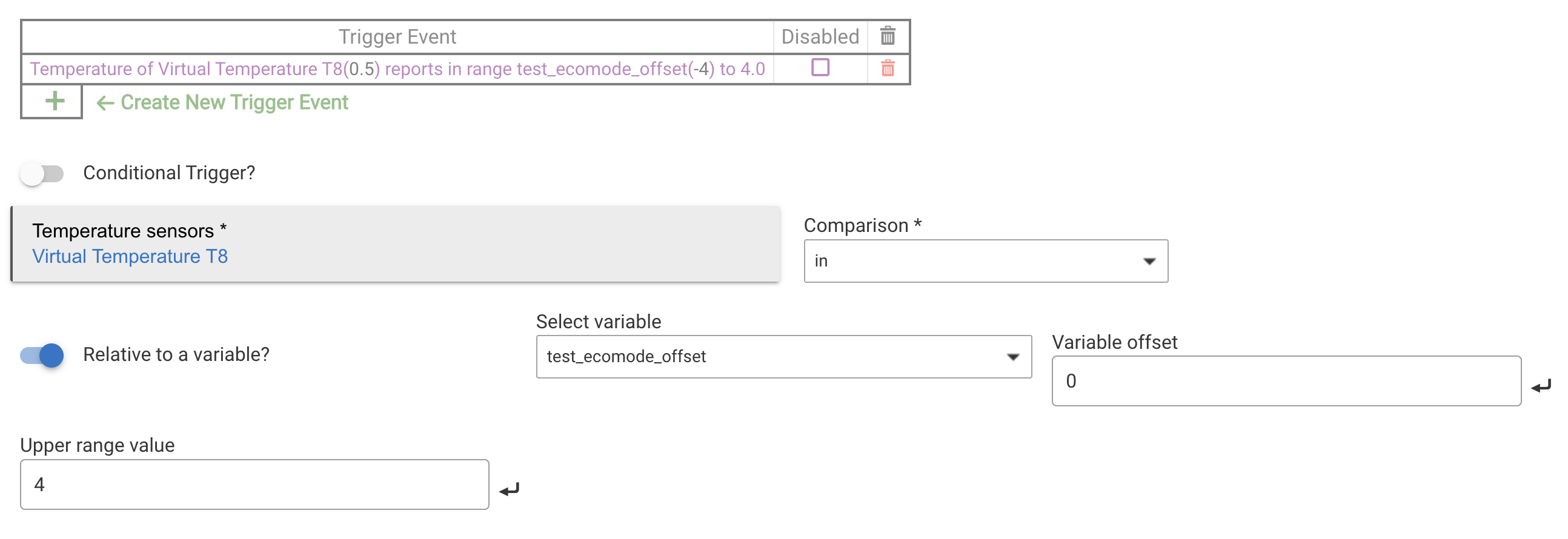Open the Temperature sensors device selector

click(396, 244)
